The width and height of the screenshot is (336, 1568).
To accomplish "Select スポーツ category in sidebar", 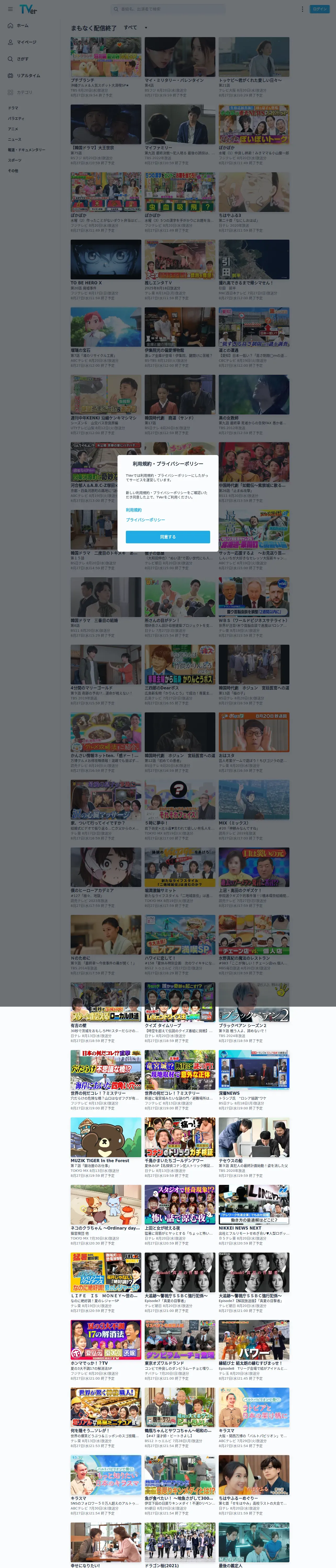I will (15, 160).
